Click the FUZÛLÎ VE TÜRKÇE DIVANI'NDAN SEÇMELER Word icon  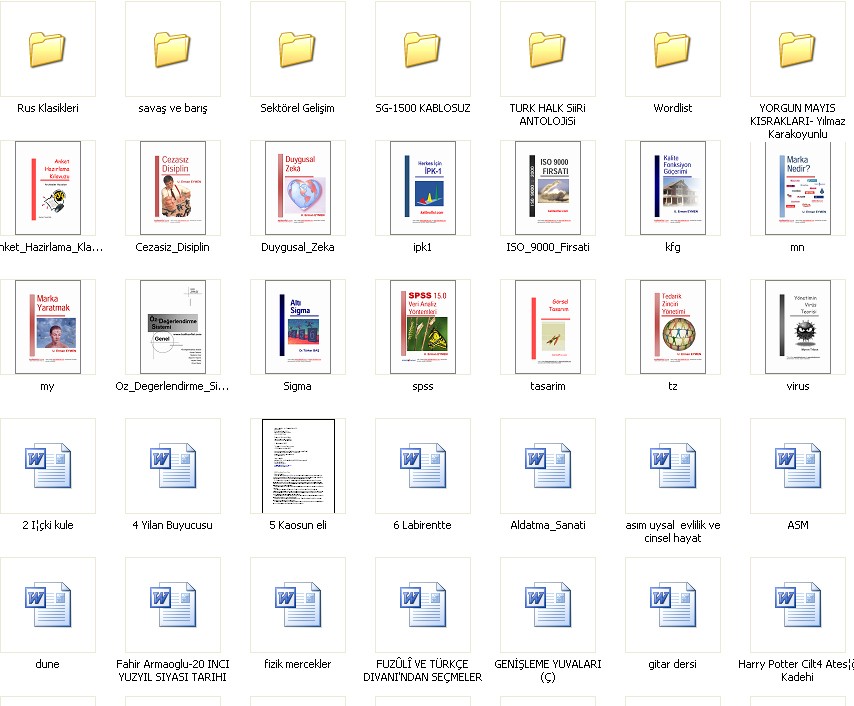[x=423, y=604]
